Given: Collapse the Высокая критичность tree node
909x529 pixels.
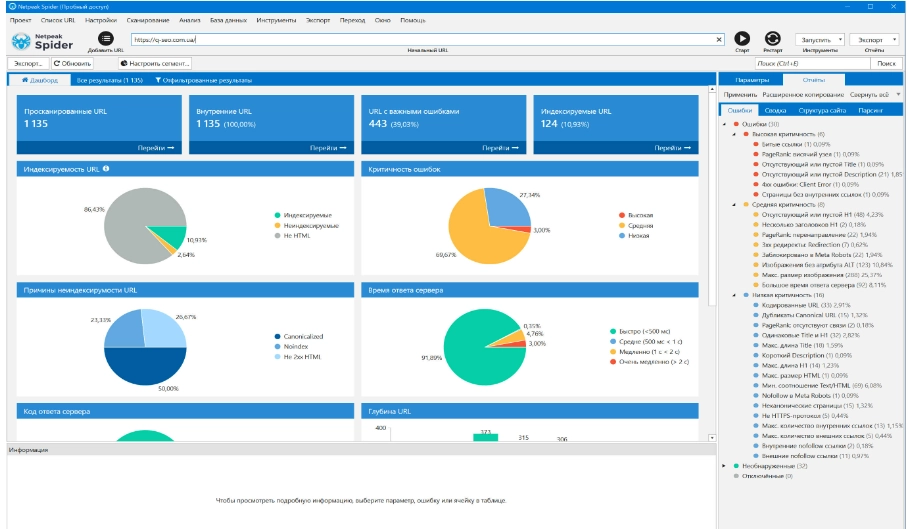Looking at the screenshot, I should (736, 134).
